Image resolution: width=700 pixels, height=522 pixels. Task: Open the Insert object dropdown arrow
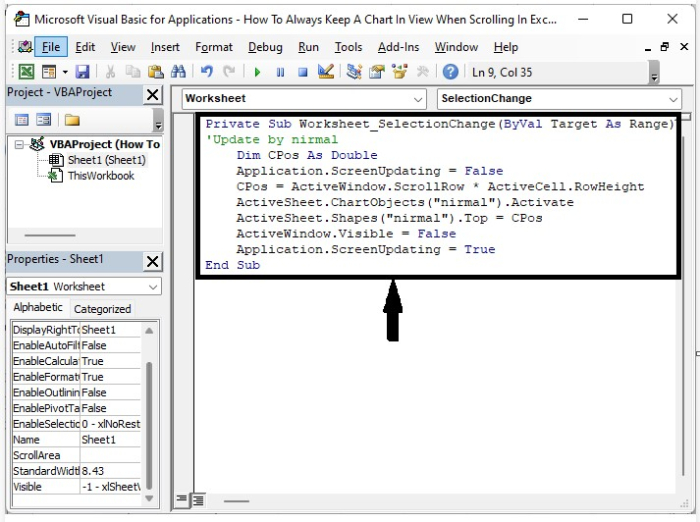(65, 72)
